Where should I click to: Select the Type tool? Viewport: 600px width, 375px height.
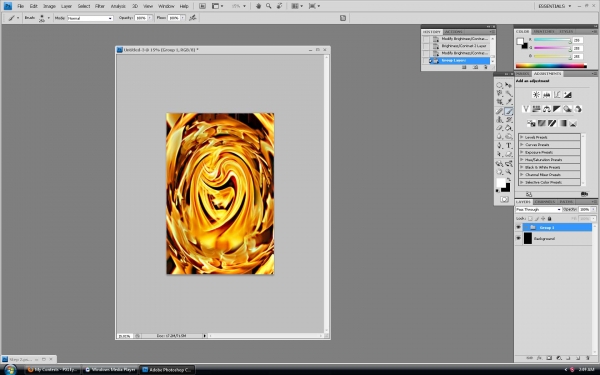click(x=509, y=146)
